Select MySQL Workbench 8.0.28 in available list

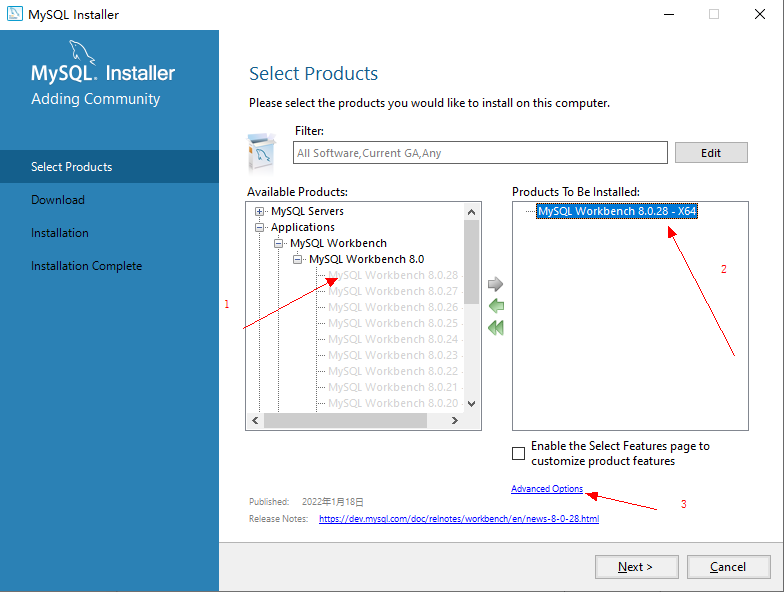pos(393,275)
